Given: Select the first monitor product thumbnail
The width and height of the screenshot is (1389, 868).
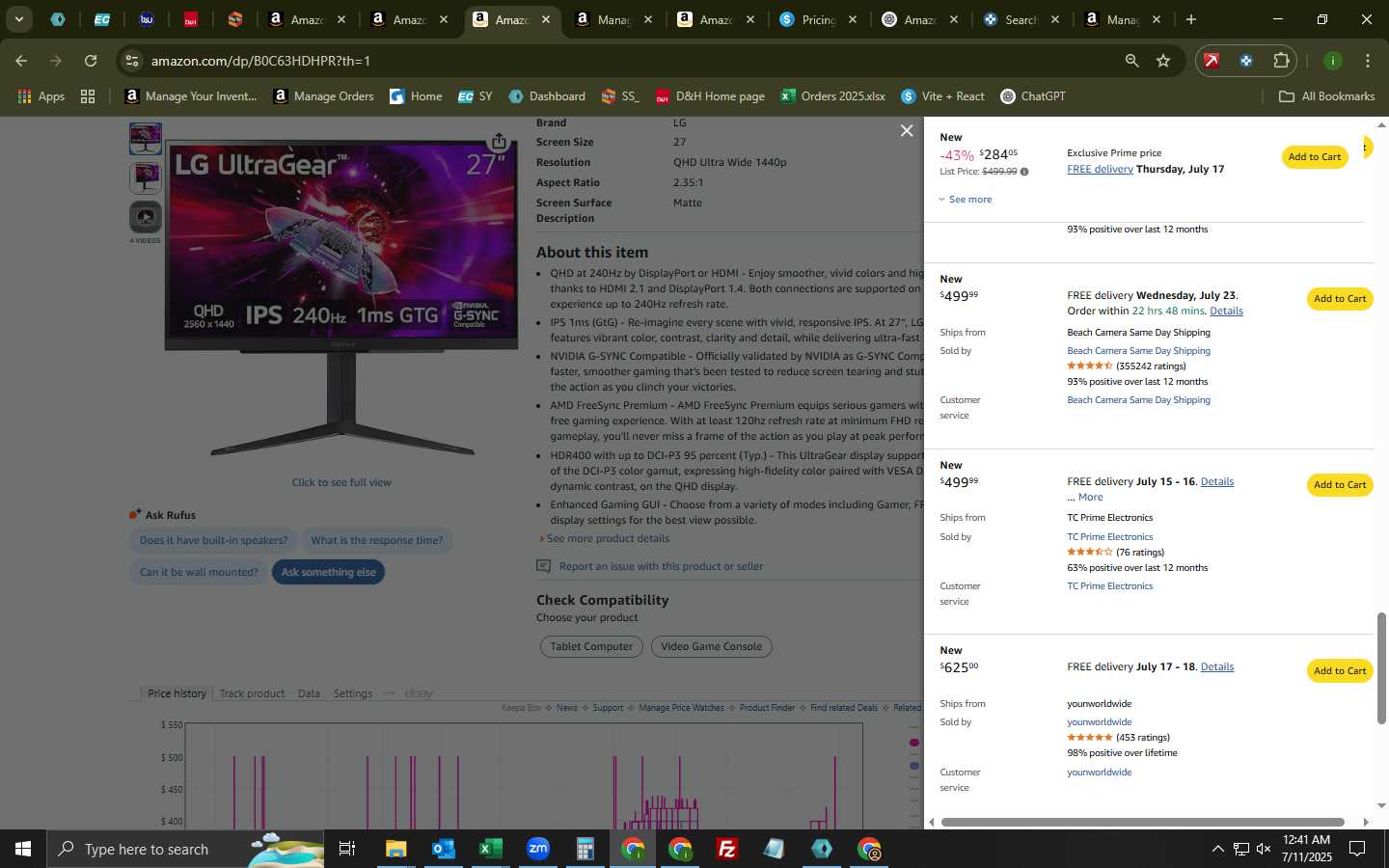Looking at the screenshot, I should 146,139.
